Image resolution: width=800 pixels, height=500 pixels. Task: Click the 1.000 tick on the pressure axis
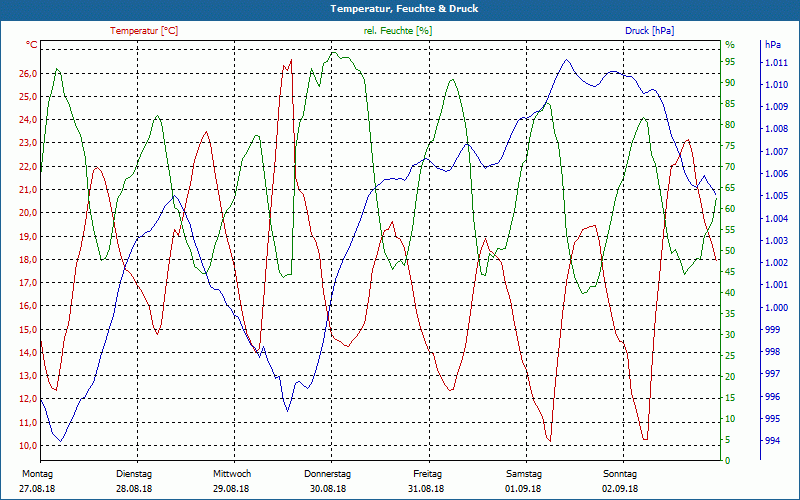click(x=776, y=307)
